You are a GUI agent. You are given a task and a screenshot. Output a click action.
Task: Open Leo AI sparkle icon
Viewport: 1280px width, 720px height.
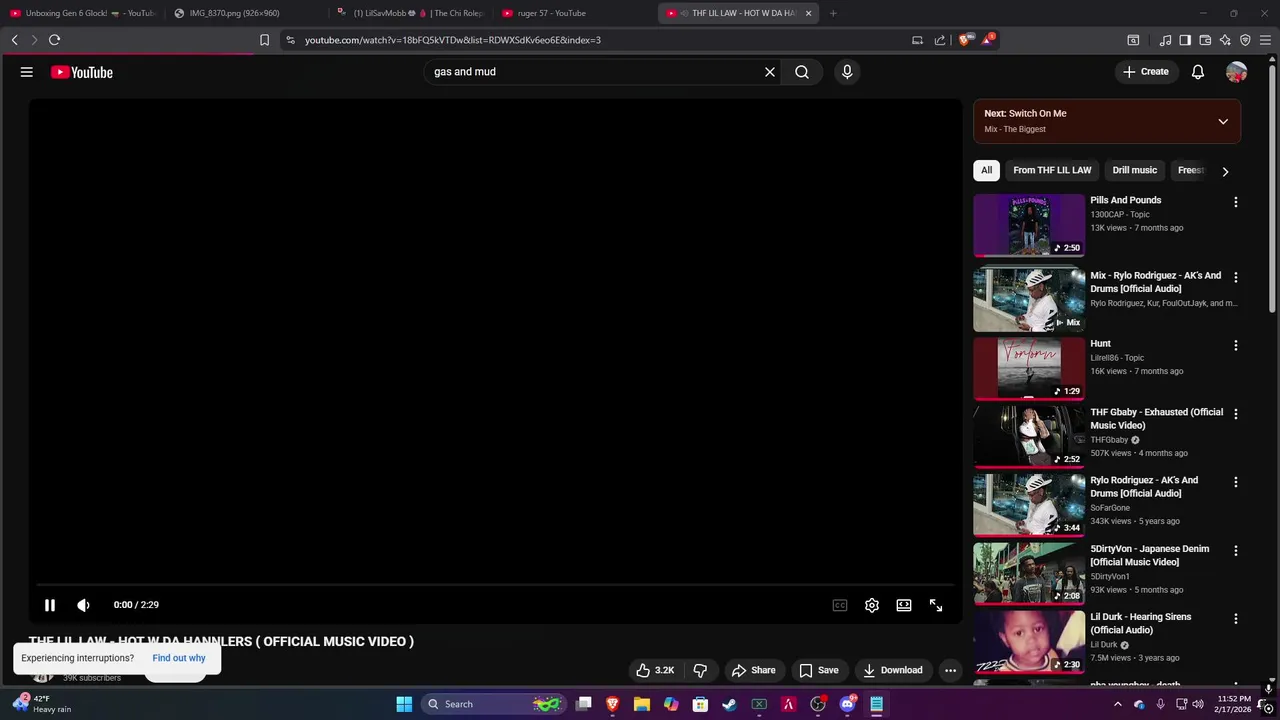click(1225, 40)
